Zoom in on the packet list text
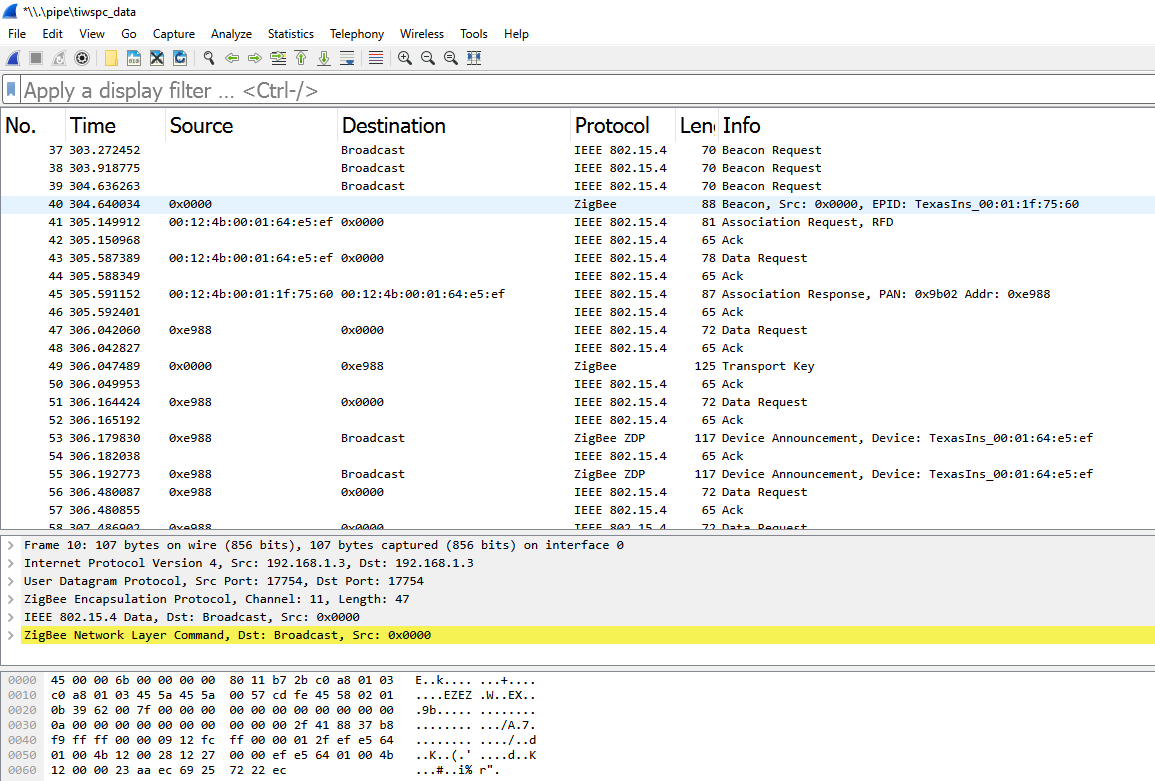Viewport: 1155px width, 781px height. [404, 58]
